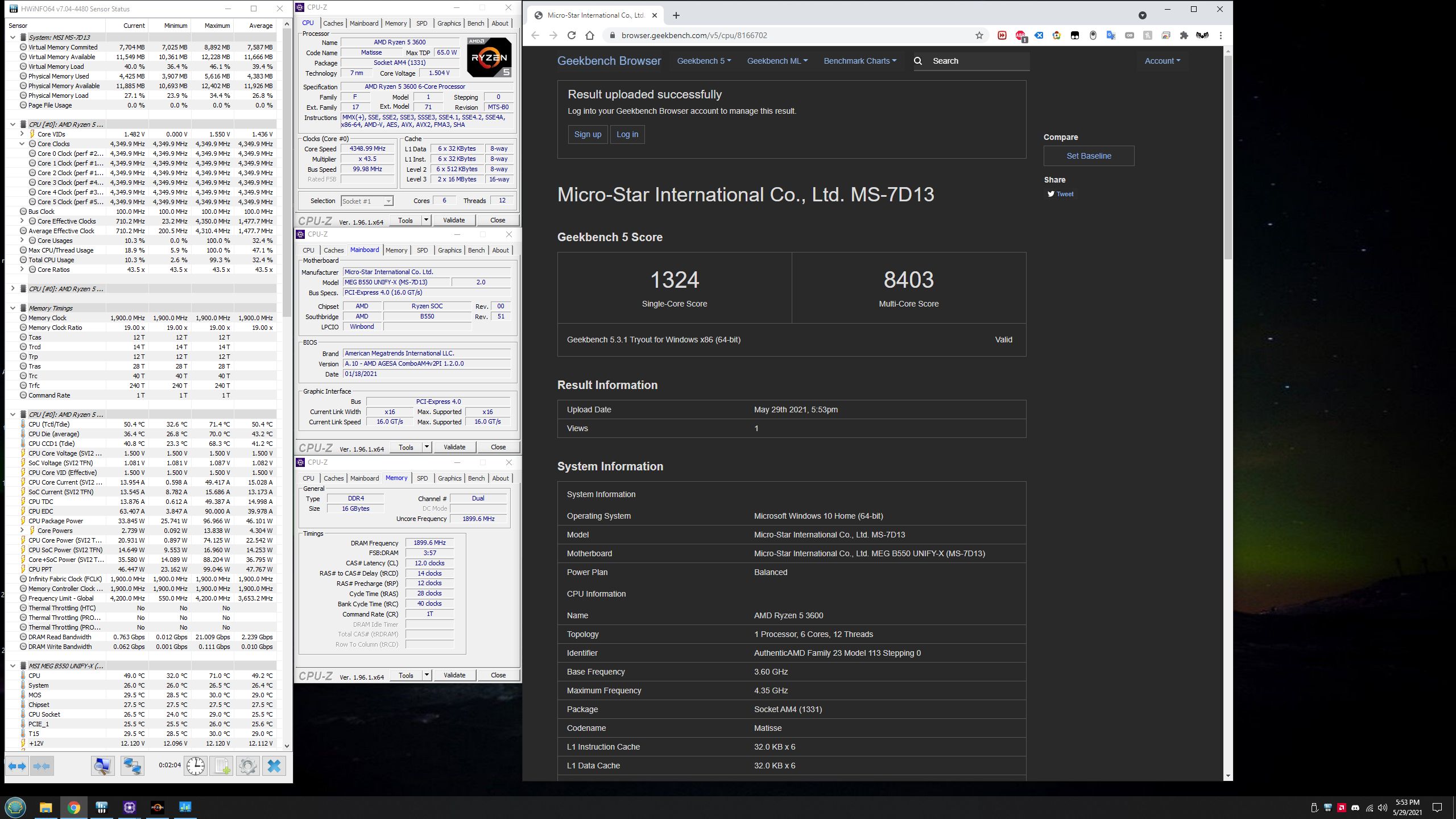
Task: Click Validate in the top CPU-Z window
Action: click(x=454, y=220)
